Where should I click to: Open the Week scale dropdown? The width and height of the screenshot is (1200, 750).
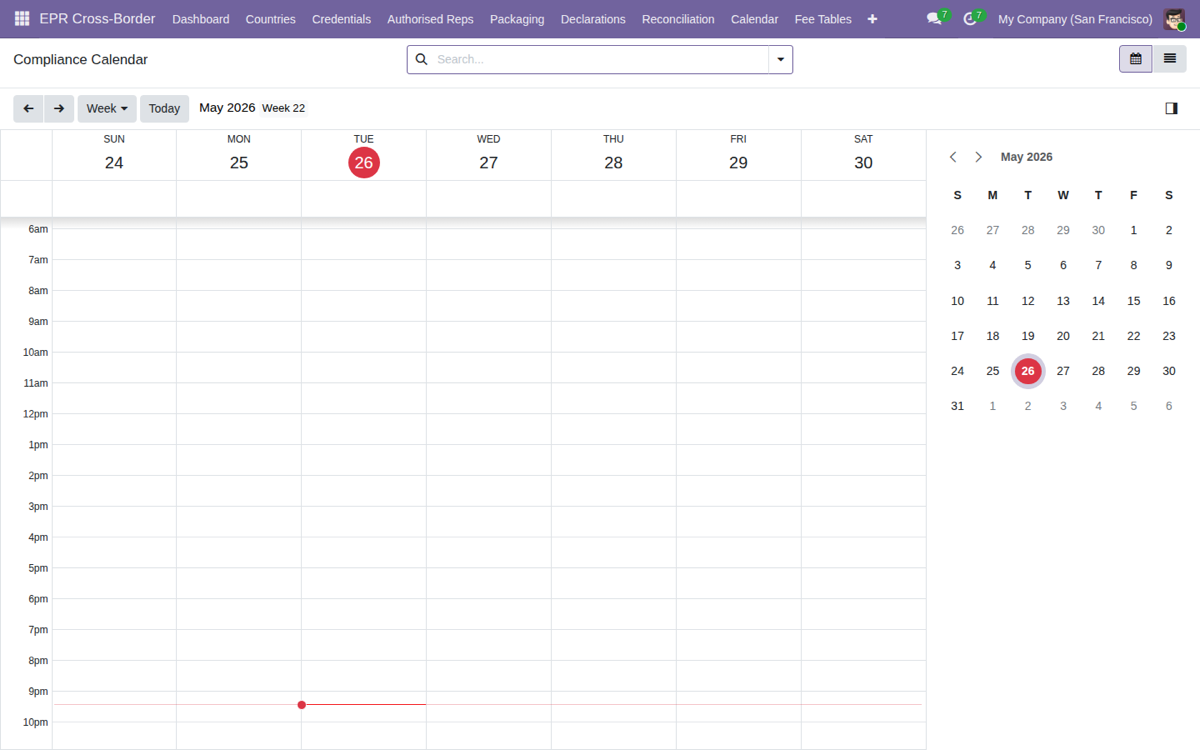[107, 108]
